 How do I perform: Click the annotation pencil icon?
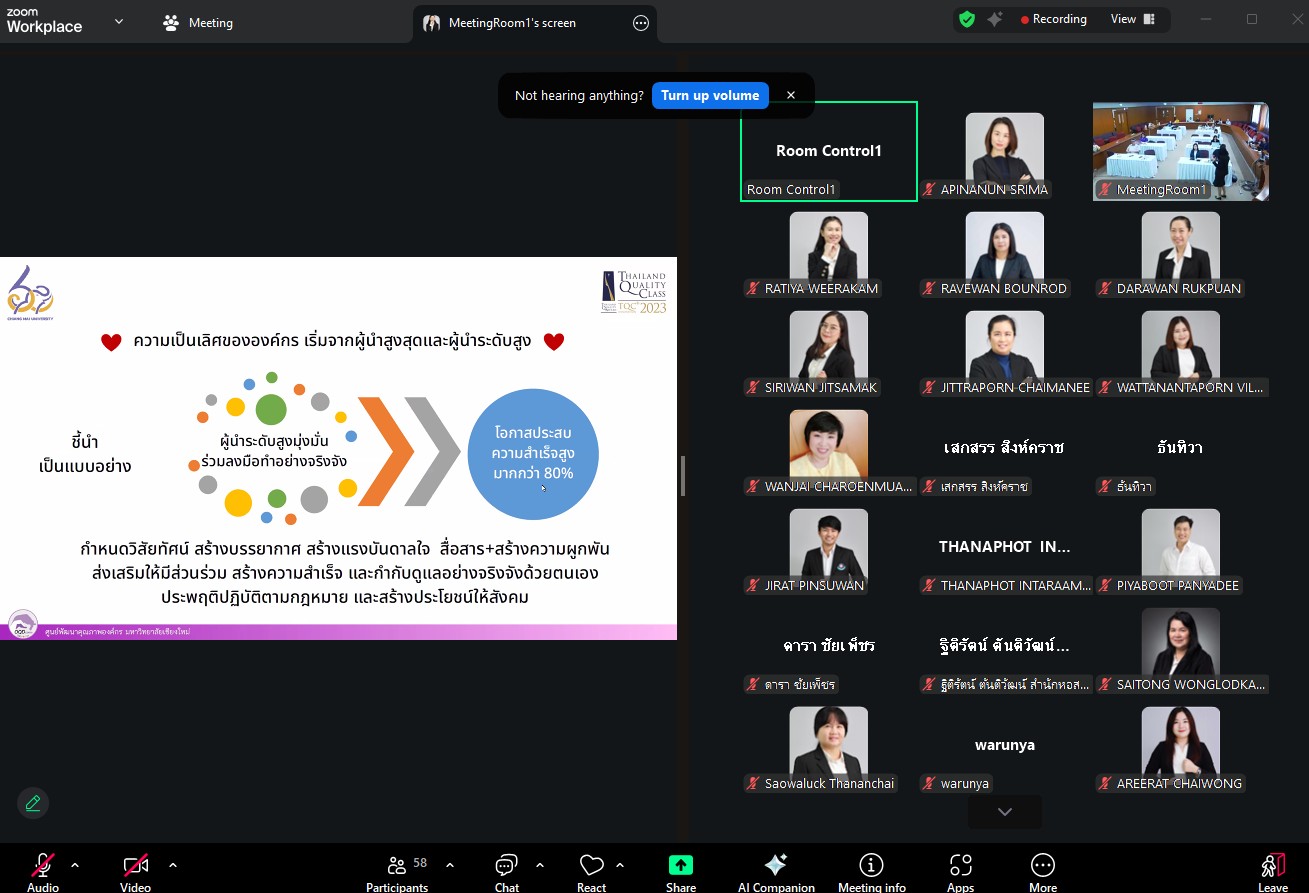(x=33, y=803)
